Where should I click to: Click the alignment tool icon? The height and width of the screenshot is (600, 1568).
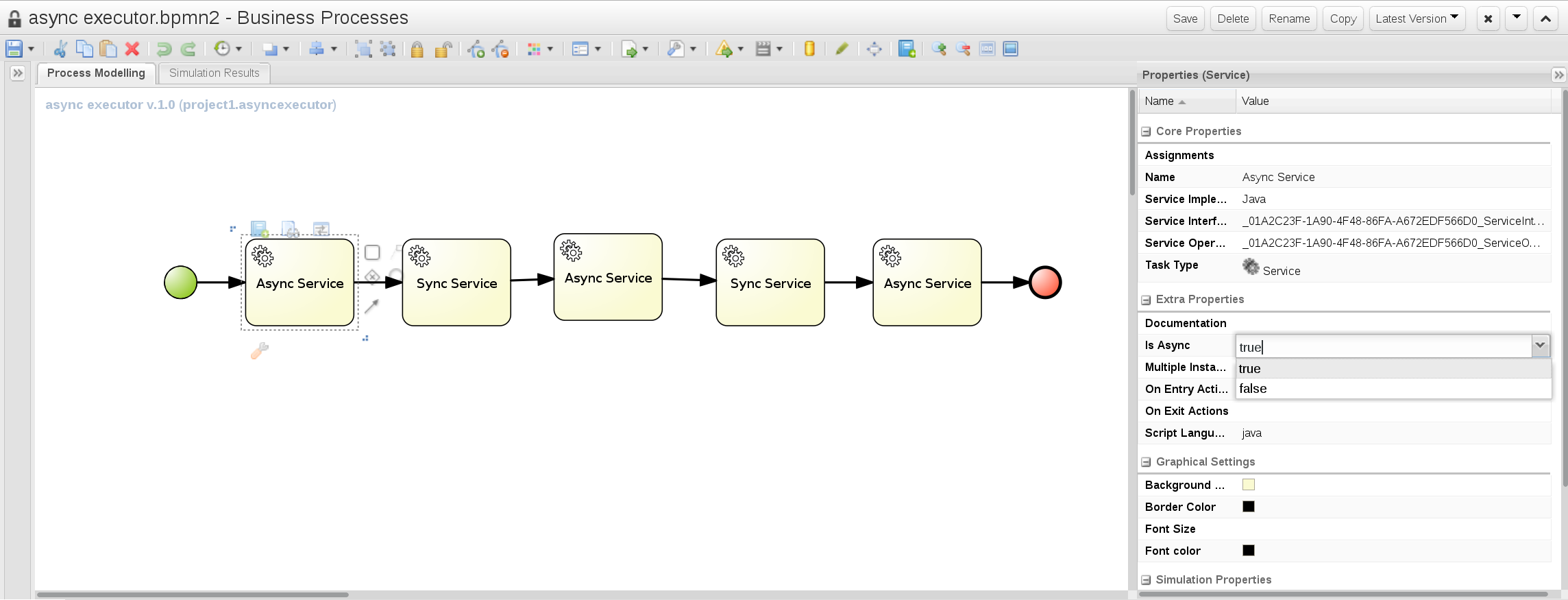pos(317,49)
